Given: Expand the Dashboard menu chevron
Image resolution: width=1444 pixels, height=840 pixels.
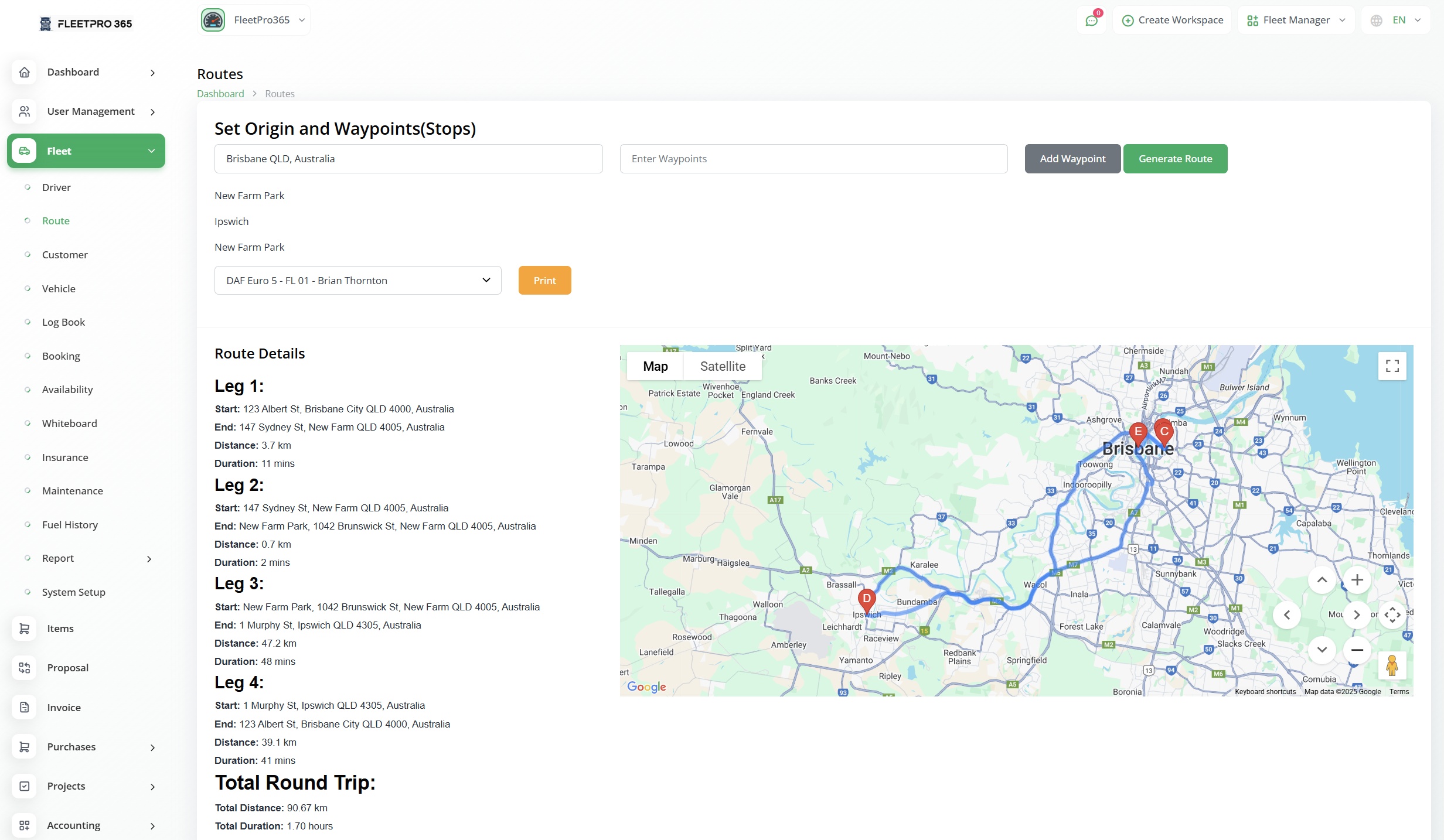Looking at the screenshot, I should (152, 73).
